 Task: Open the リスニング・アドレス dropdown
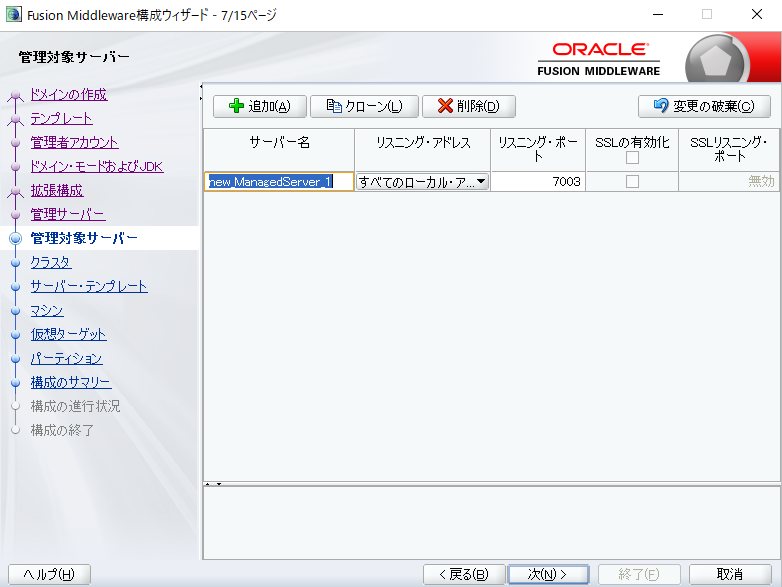481,182
